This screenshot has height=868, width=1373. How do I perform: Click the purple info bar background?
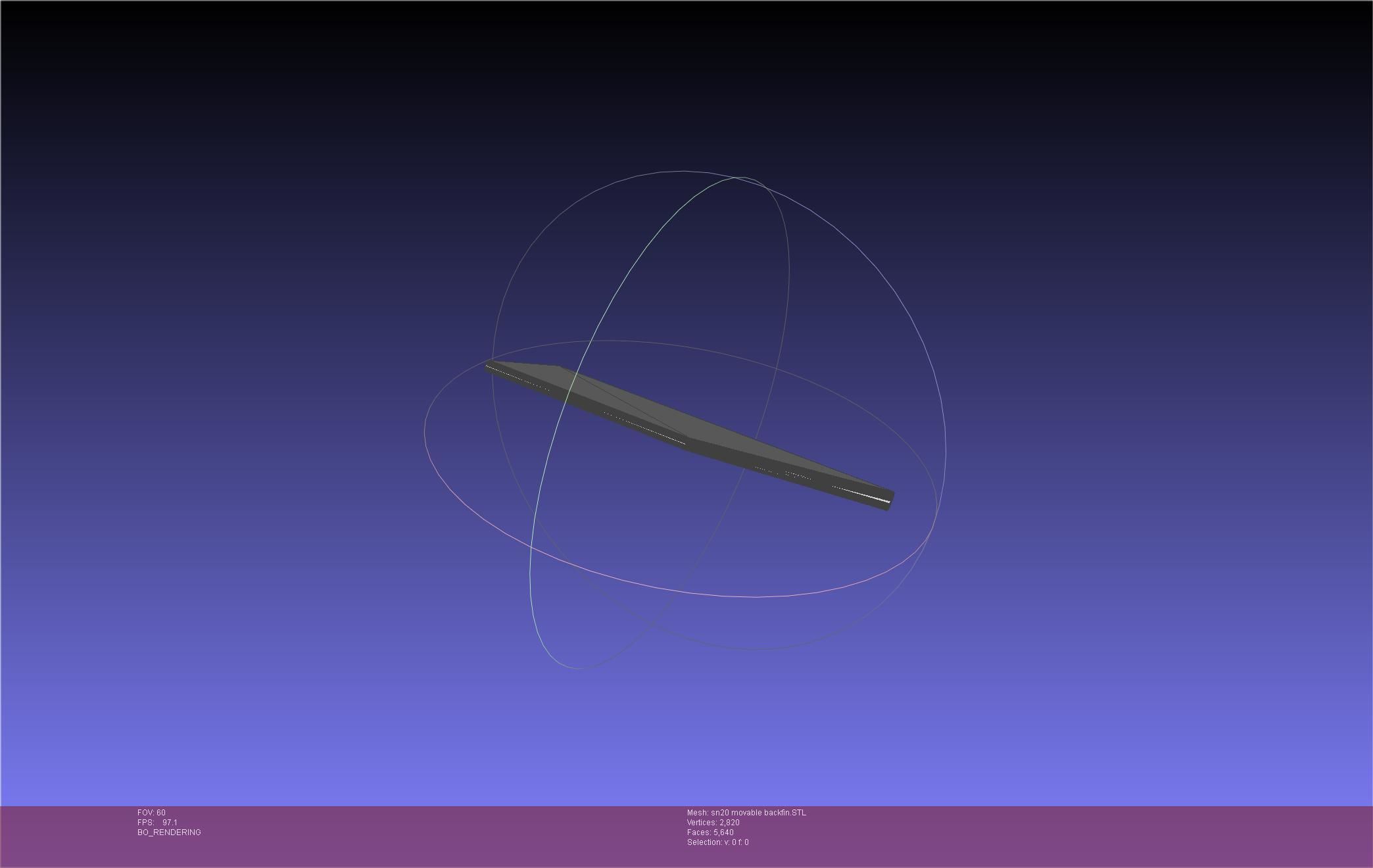pos(1052,835)
